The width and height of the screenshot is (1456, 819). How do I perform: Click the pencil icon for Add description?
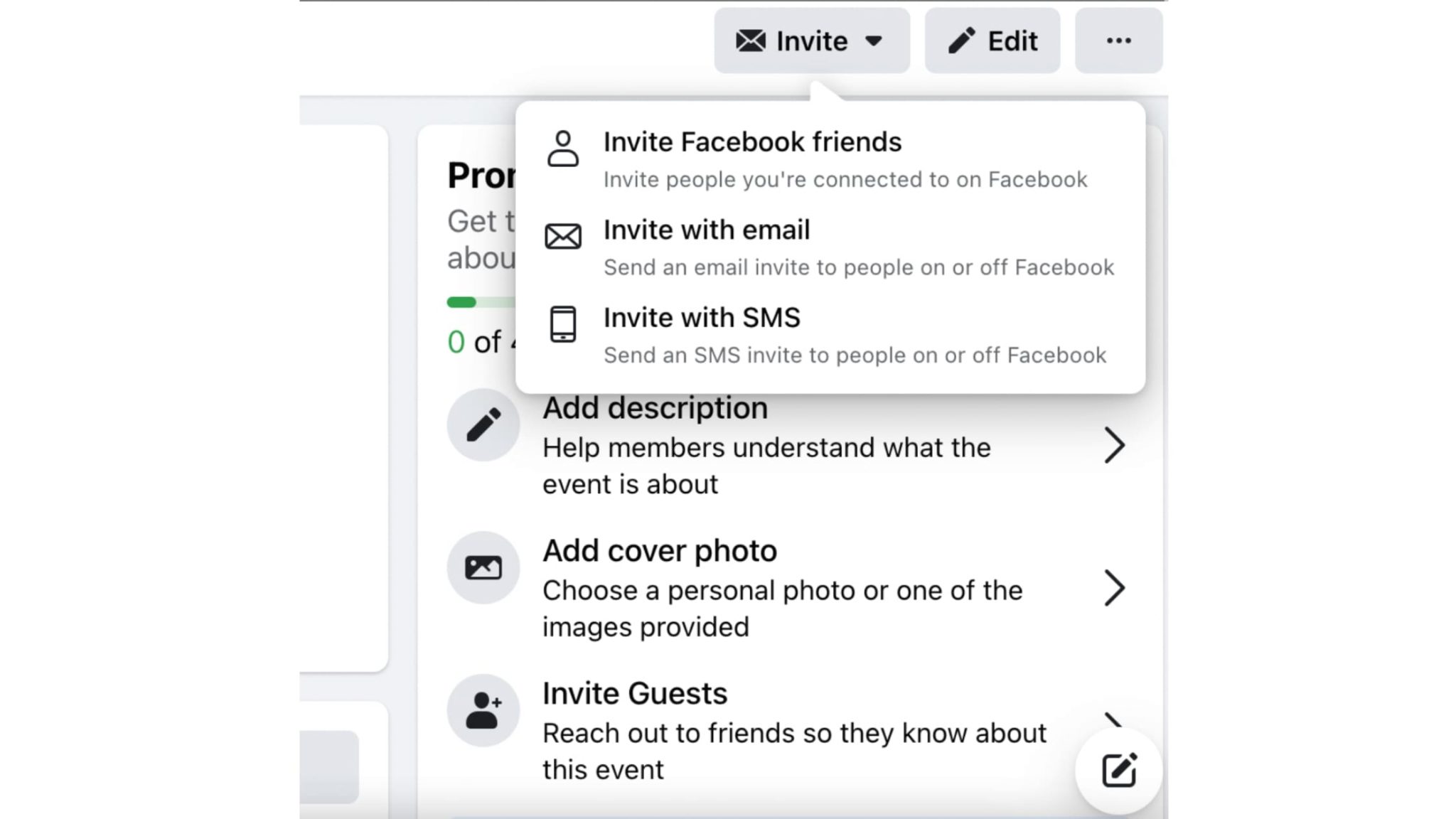click(483, 425)
